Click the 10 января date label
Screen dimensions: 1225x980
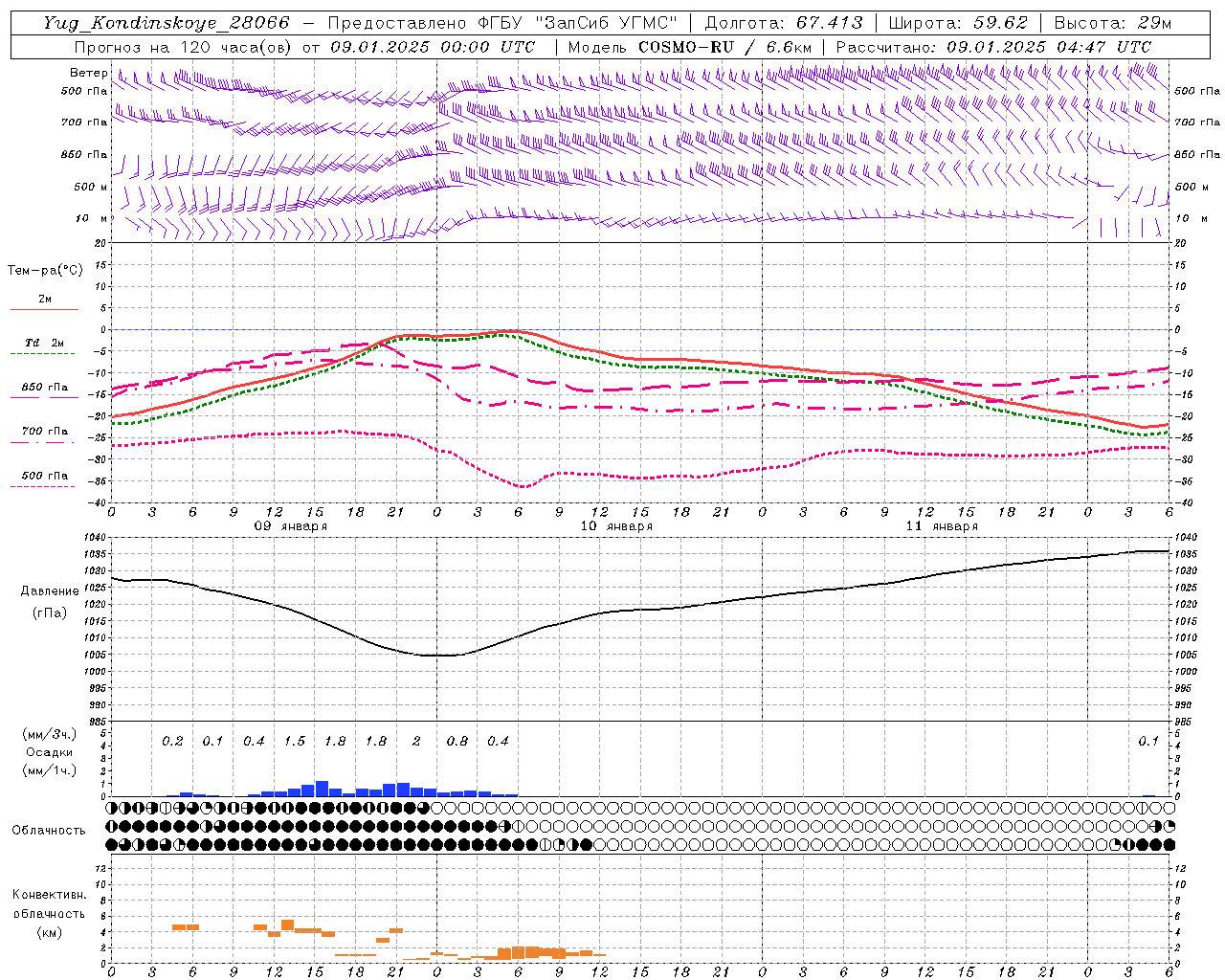616,525
